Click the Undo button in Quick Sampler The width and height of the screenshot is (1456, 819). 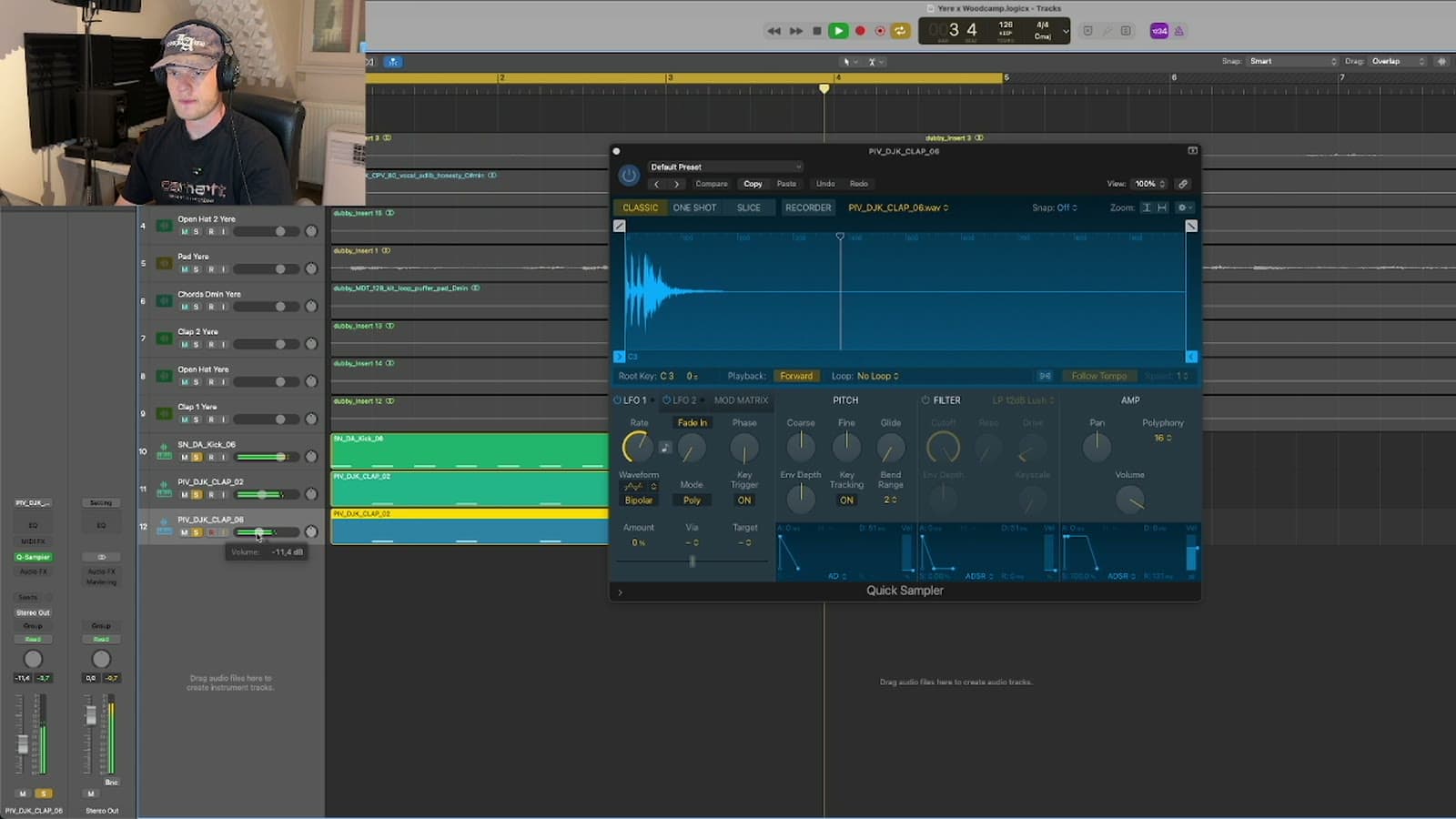[825, 184]
